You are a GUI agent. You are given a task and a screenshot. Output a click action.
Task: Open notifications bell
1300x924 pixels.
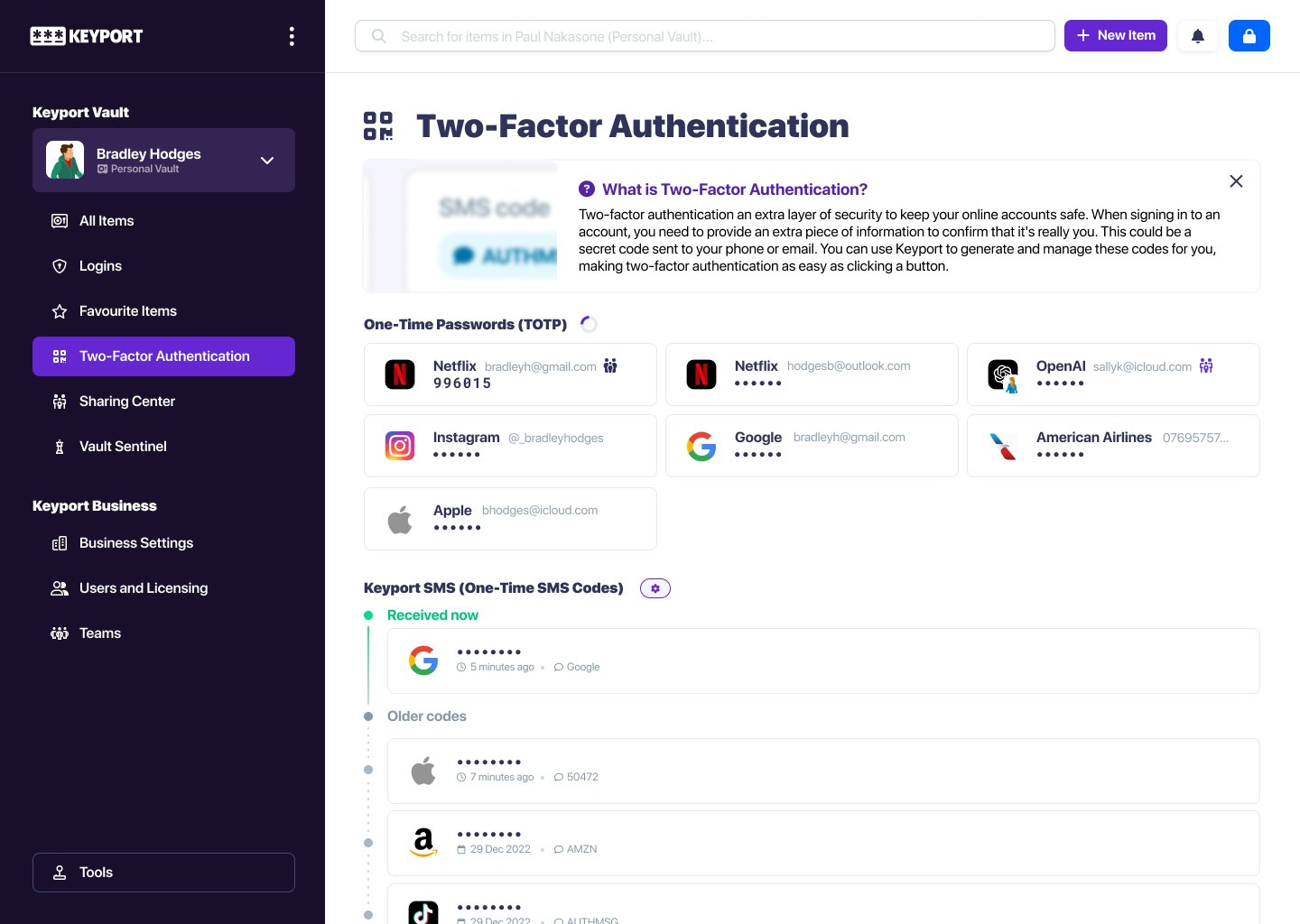pos(1198,36)
